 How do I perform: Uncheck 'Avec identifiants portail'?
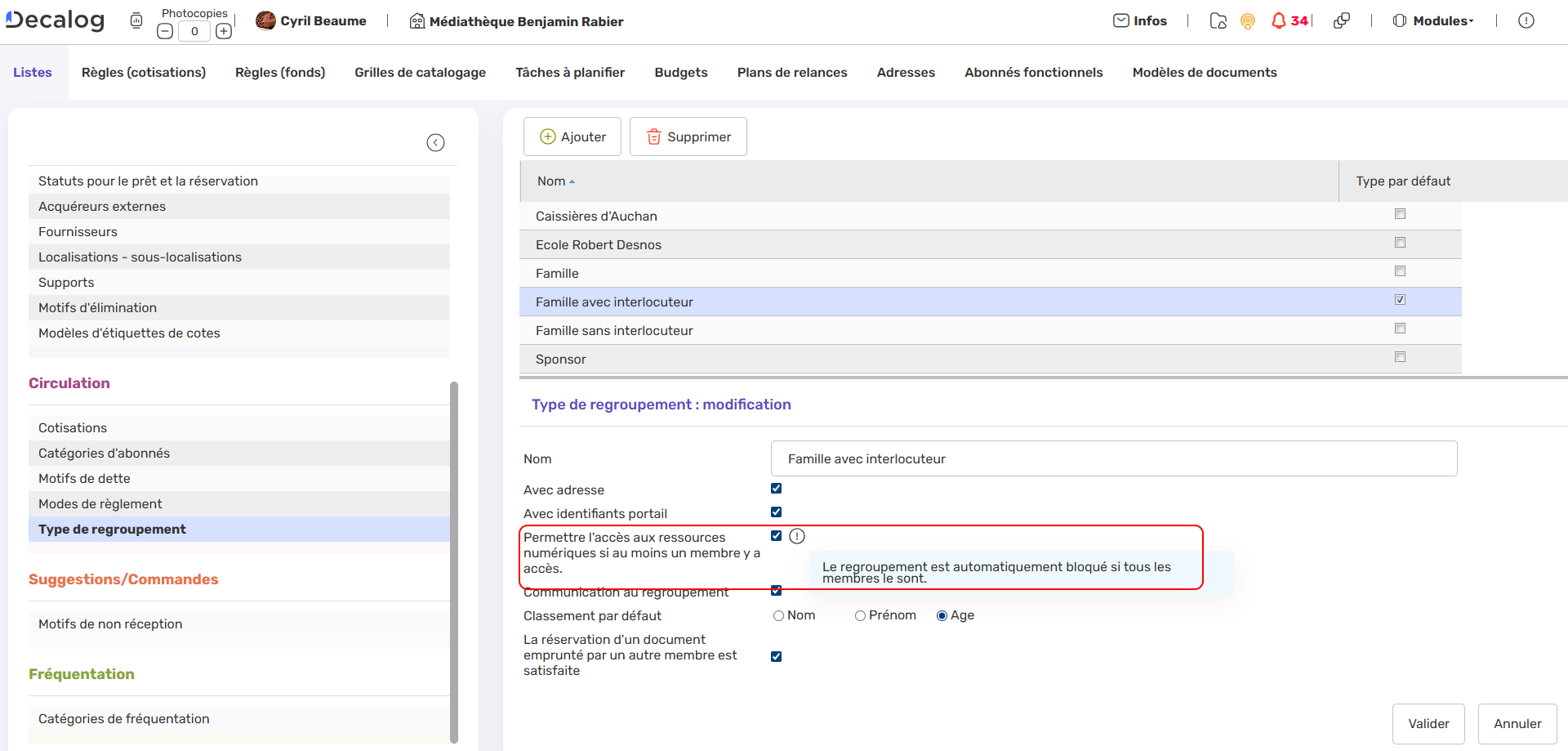click(776, 512)
